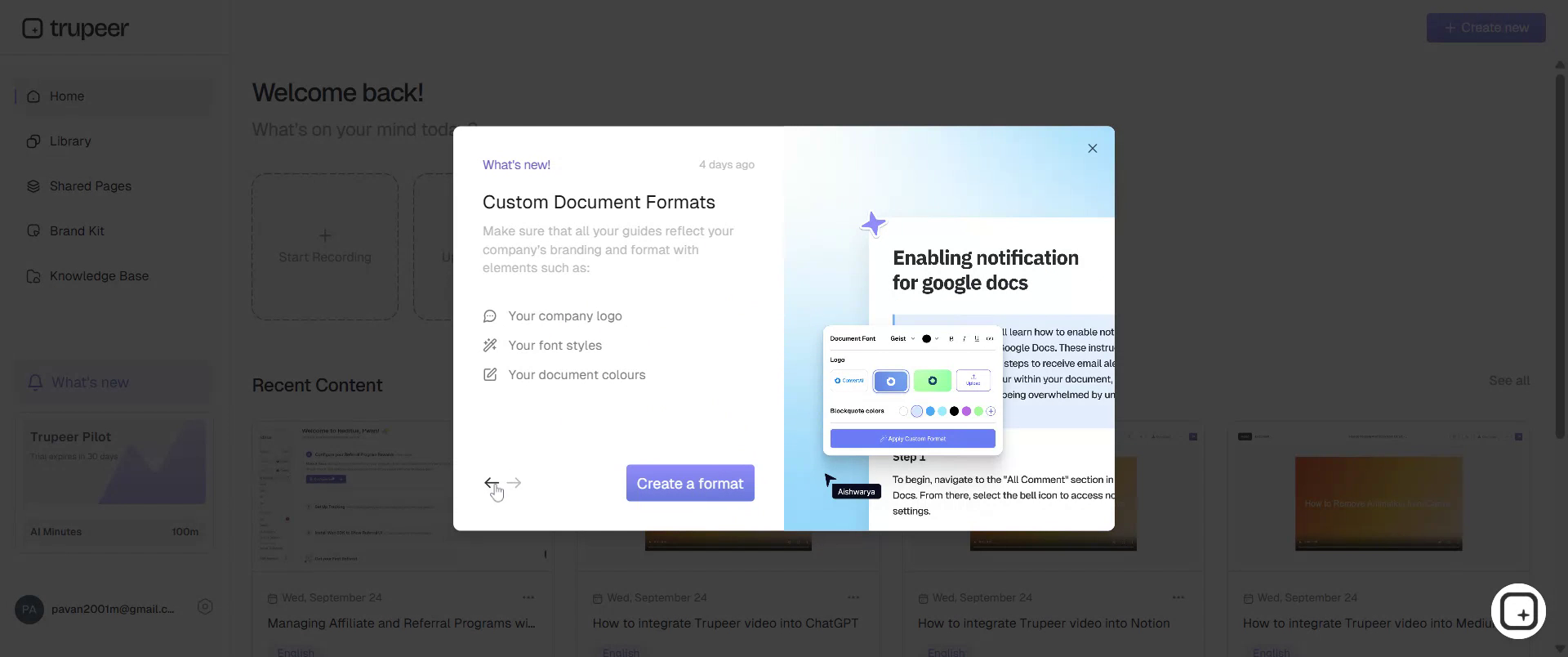Open options menu for Managing Affiliate card
The width and height of the screenshot is (1568, 657).
528,597
